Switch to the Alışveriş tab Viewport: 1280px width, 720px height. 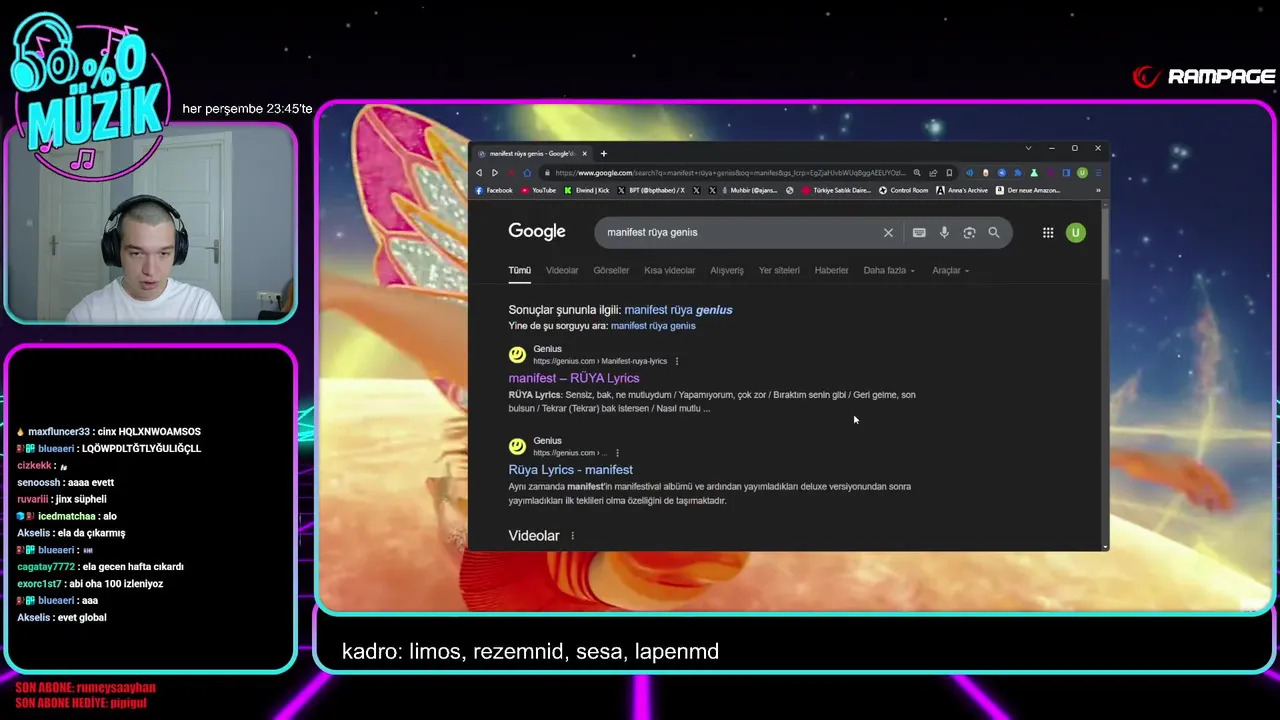727,270
